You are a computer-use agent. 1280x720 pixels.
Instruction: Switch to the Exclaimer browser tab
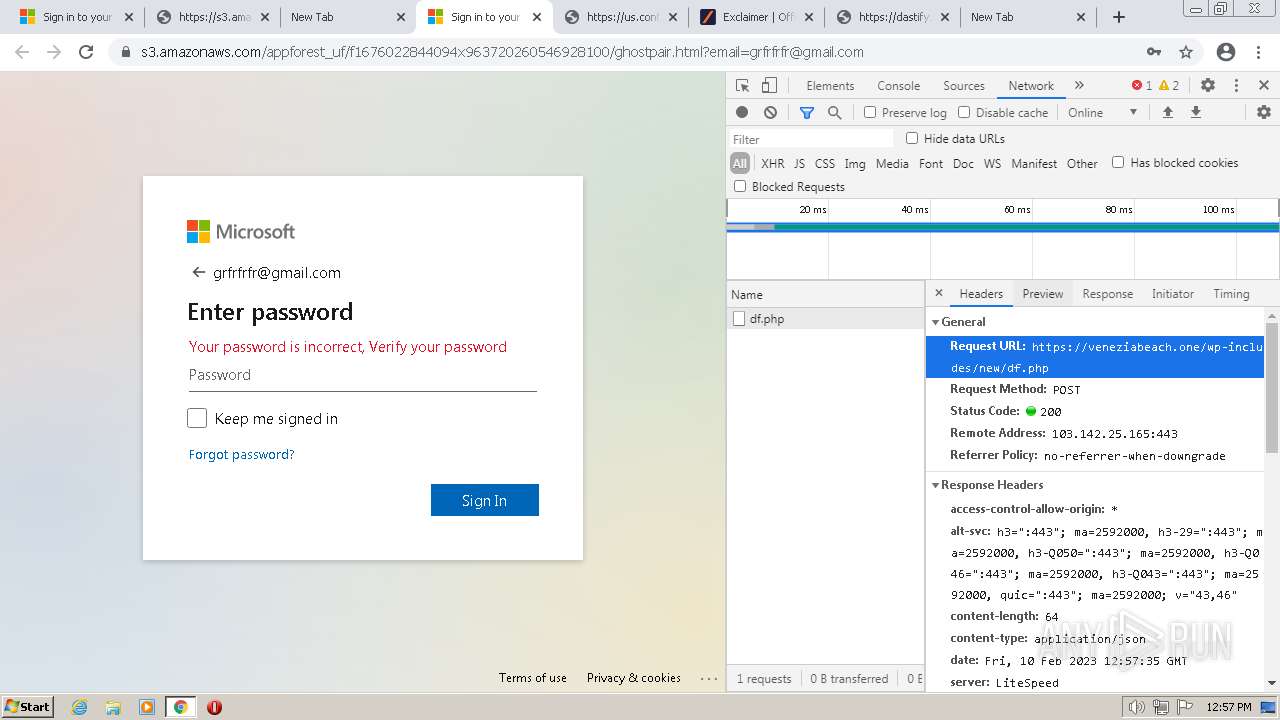point(758,17)
